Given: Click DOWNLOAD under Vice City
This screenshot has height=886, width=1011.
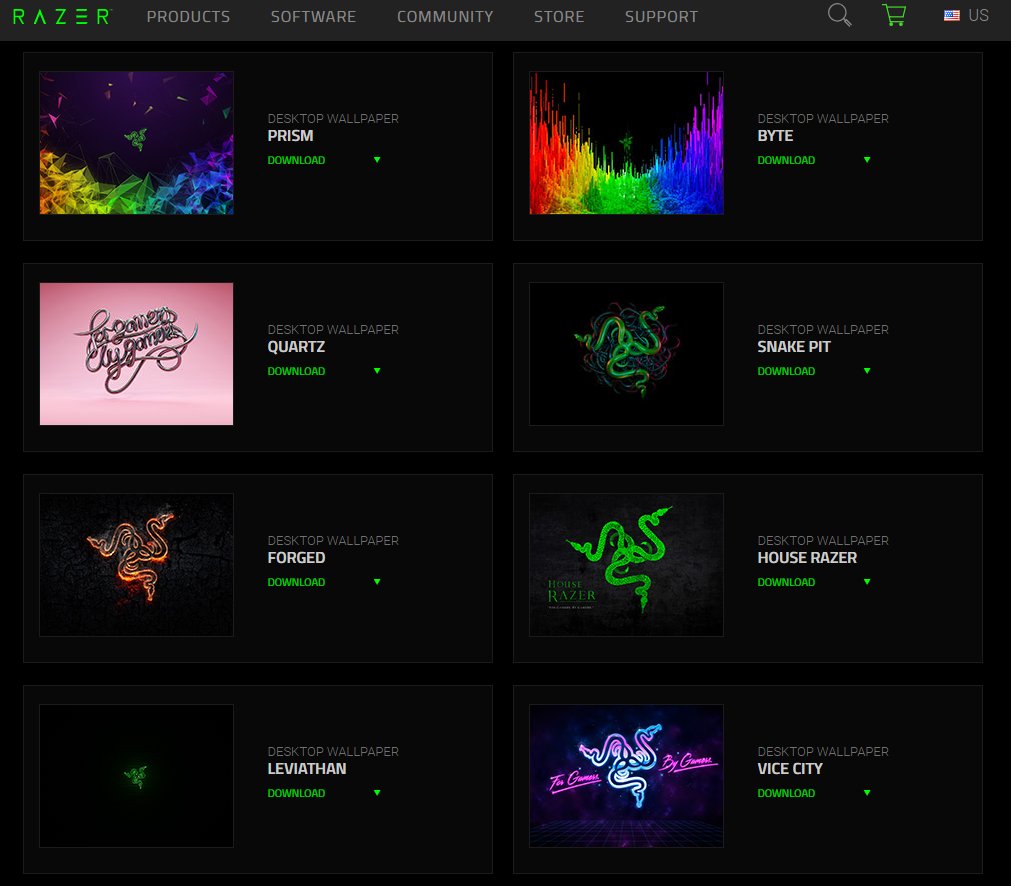Looking at the screenshot, I should click(786, 793).
